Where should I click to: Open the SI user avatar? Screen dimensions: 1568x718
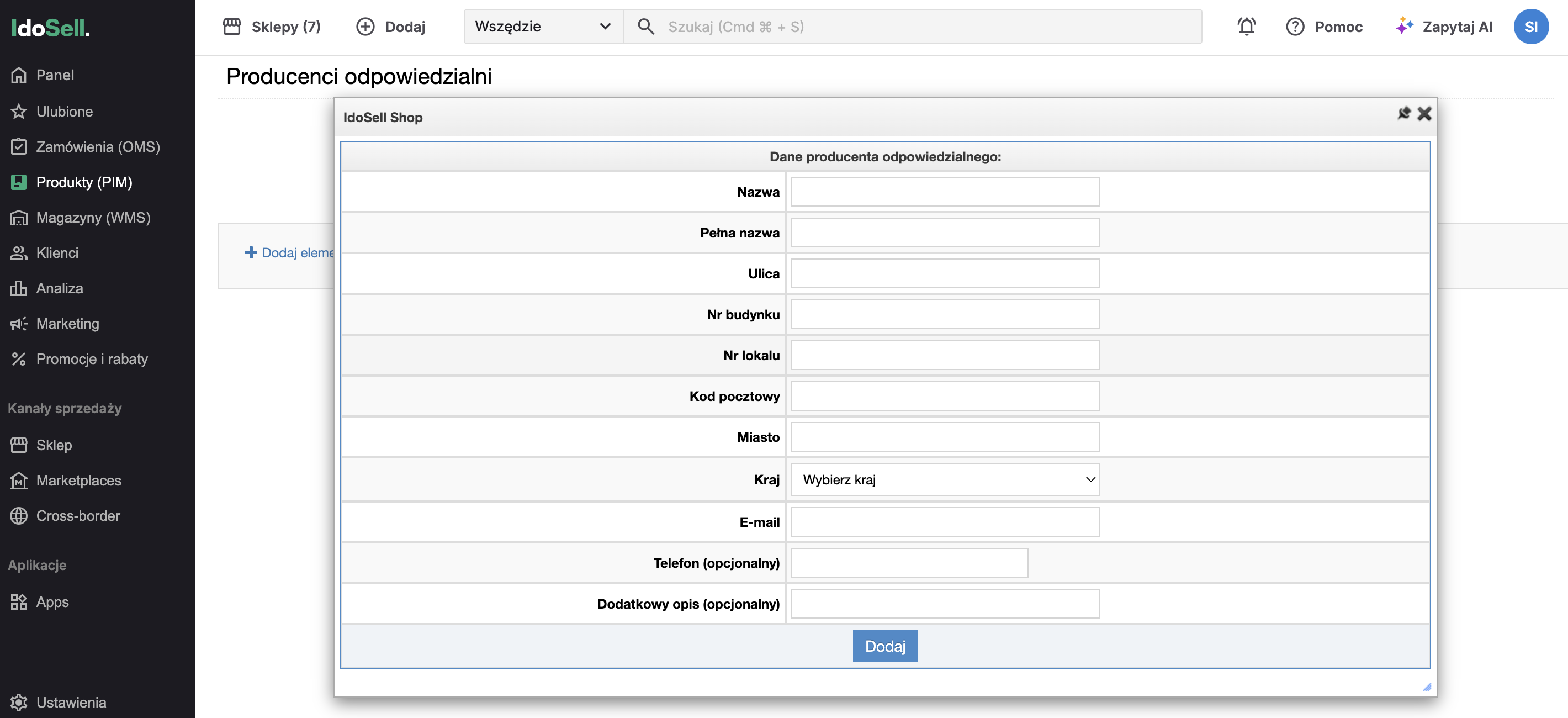[x=1532, y=27]
